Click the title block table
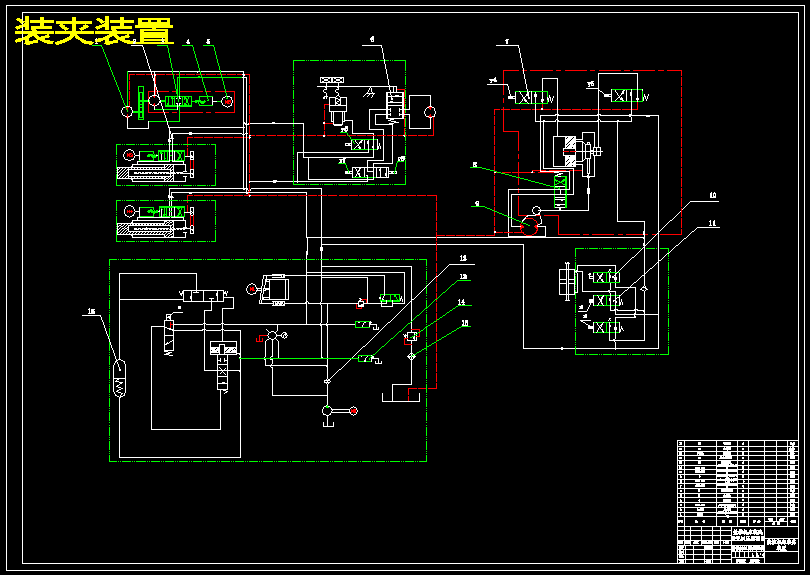The image size is (810, 575). point(738,544)
